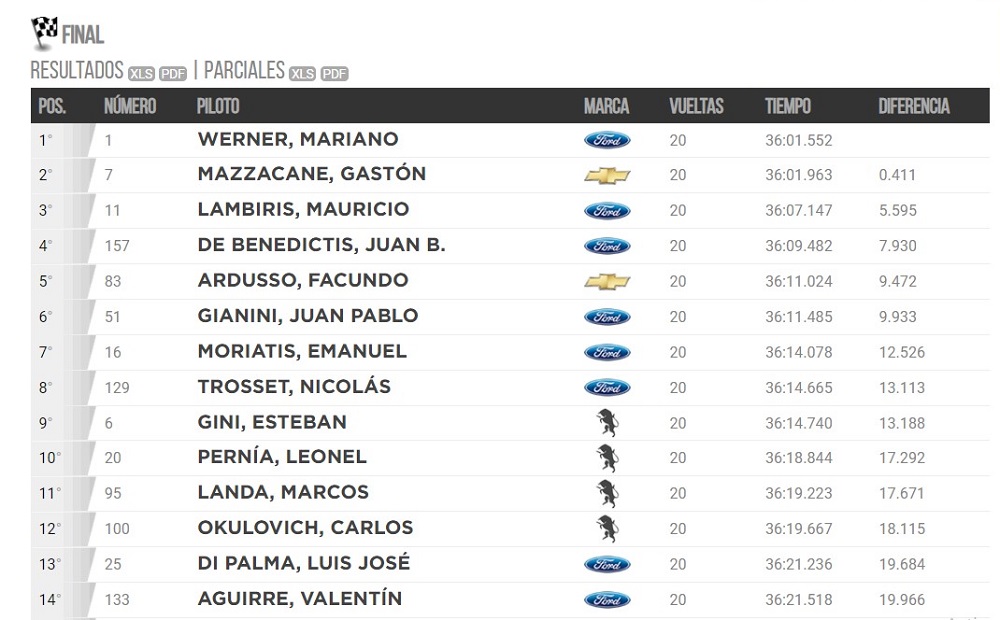Click Torino logo in Okulovich's row
This screenshot has width=1000, height=620.
pyautogui.click(x=606, y=529)
